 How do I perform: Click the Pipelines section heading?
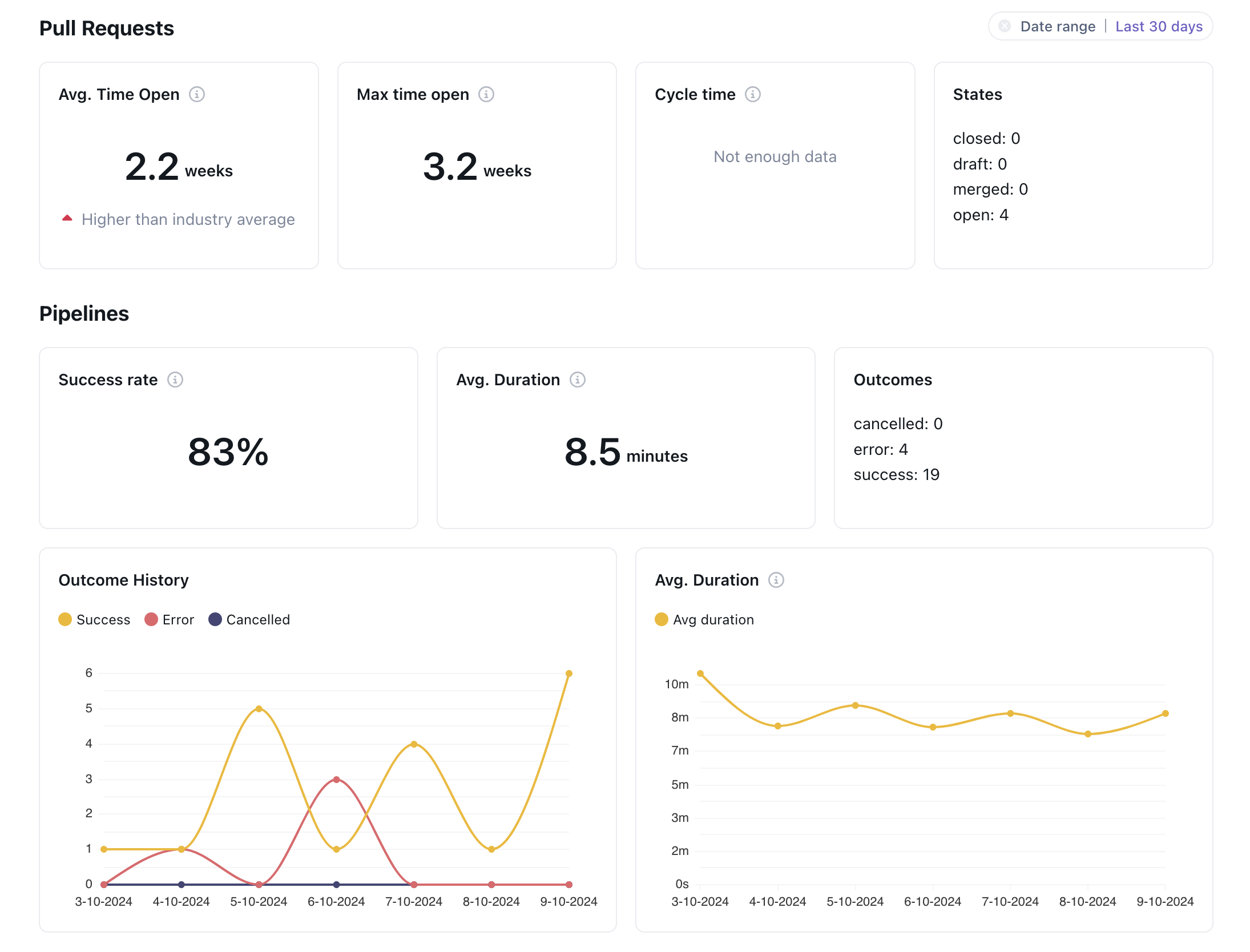[84, 313]
